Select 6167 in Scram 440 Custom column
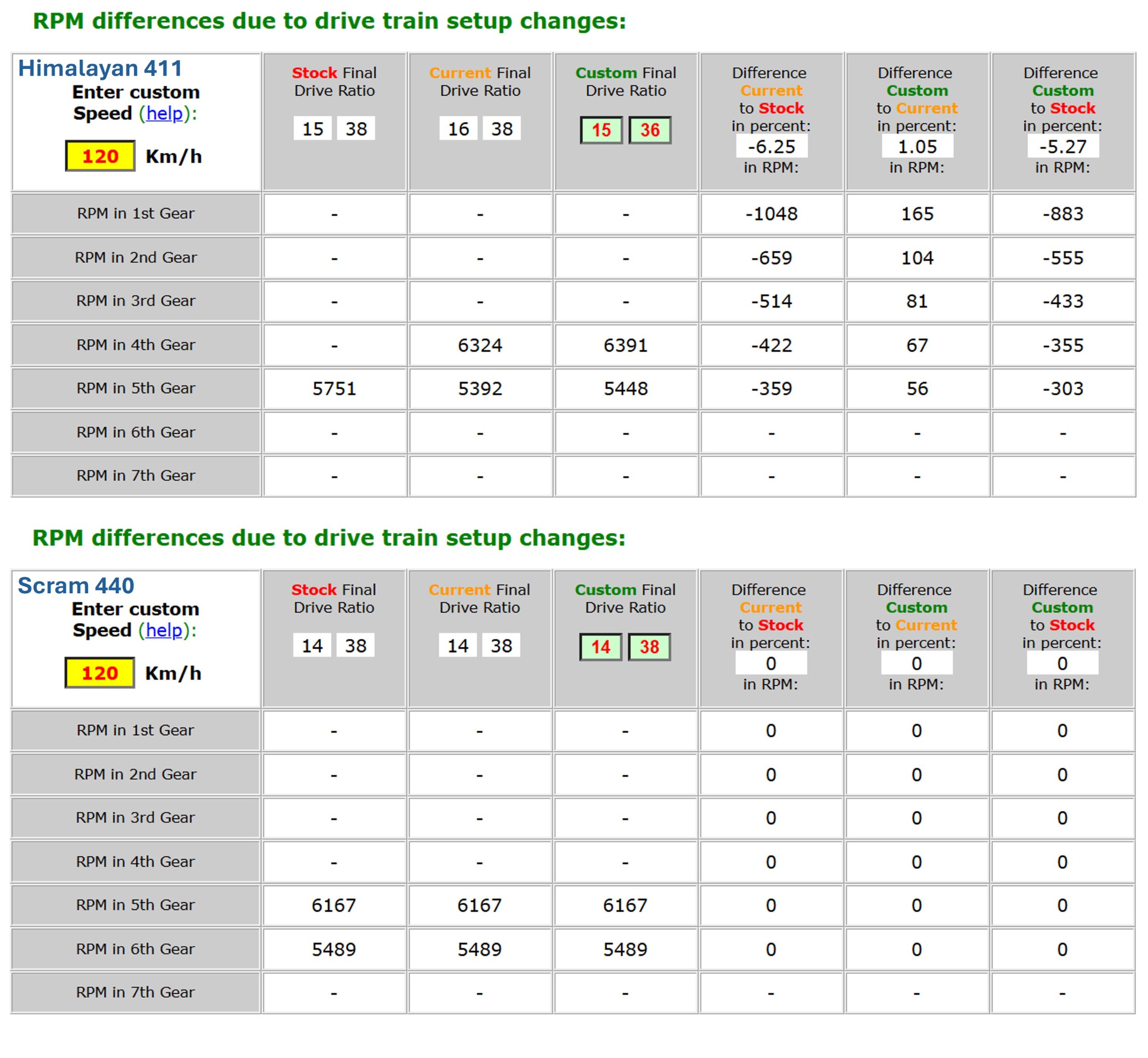 tap(625, 906)
